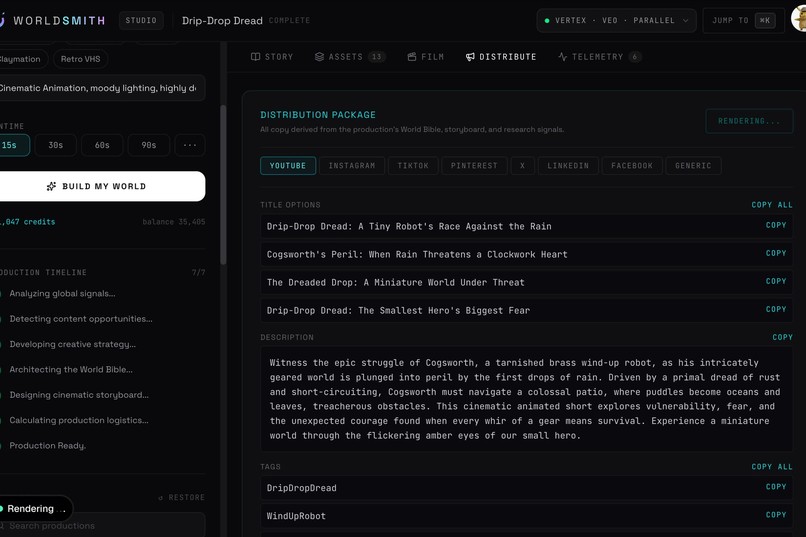806x537 pixels.
Task: Click the Rendering status pill
Action: click(x=35, y=509)
